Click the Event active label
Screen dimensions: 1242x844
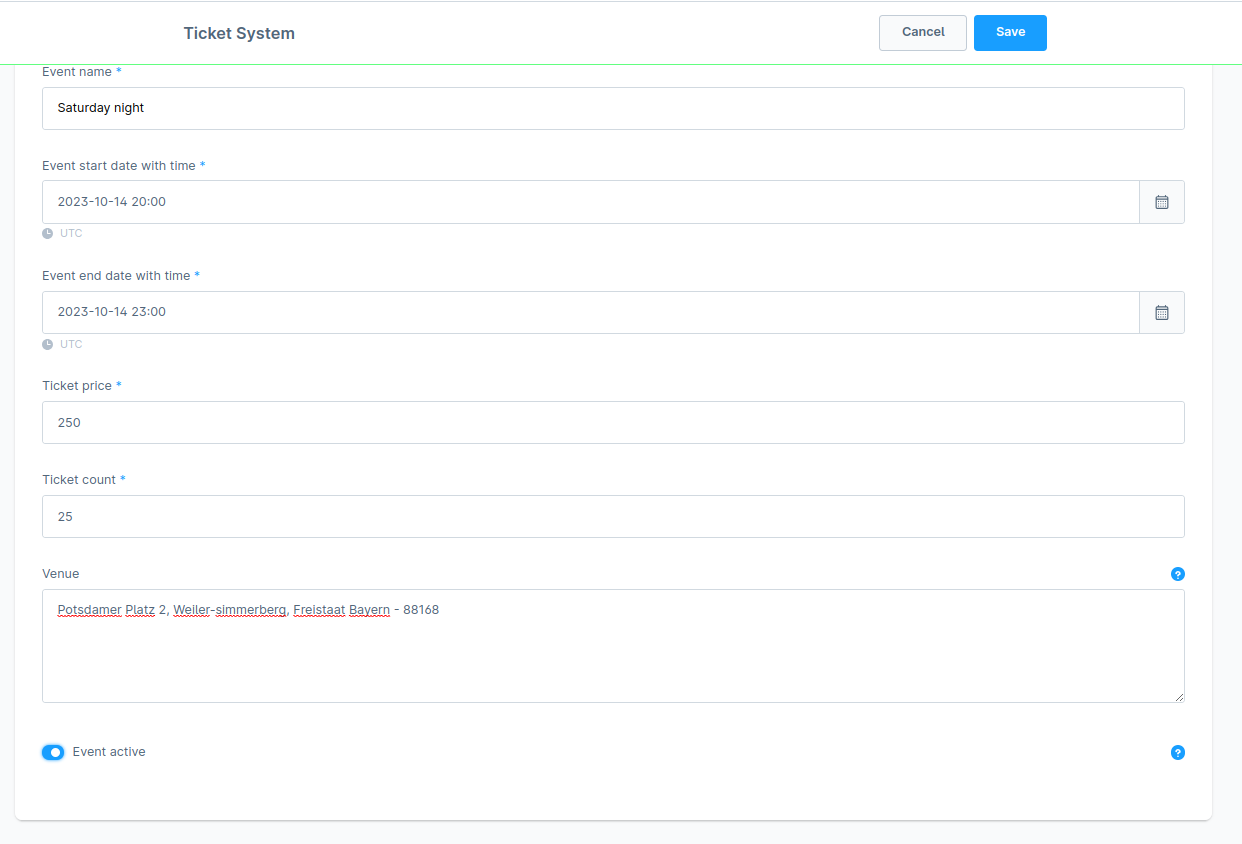point(109,752)
